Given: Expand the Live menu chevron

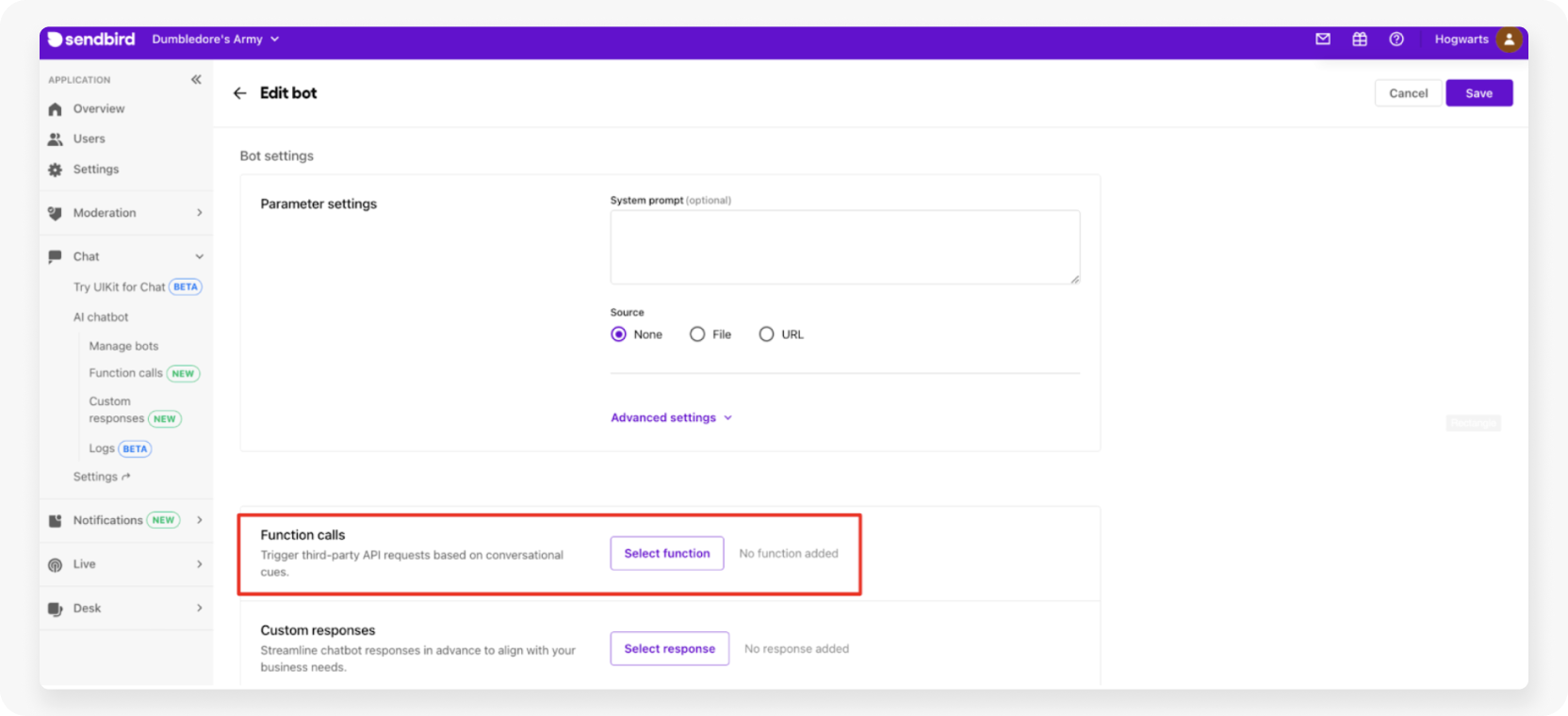Looking at the screenshot, I should coord(199,564).
